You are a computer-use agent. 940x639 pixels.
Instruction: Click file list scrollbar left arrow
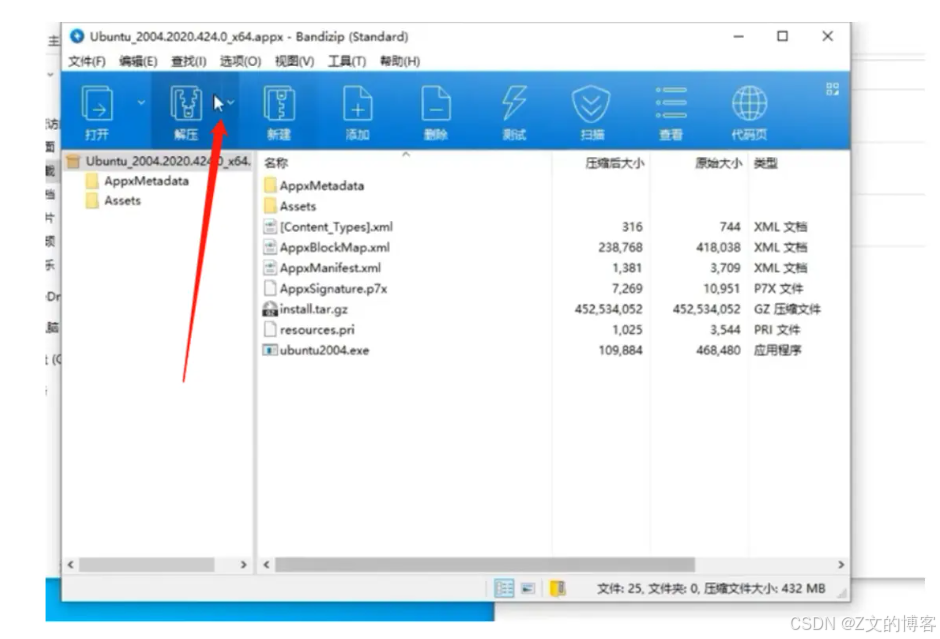coord(266,565)
